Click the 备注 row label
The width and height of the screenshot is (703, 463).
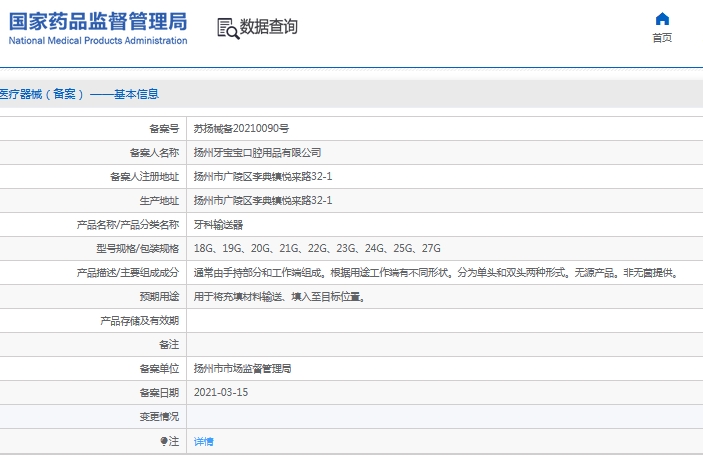[x=169, y=344]
